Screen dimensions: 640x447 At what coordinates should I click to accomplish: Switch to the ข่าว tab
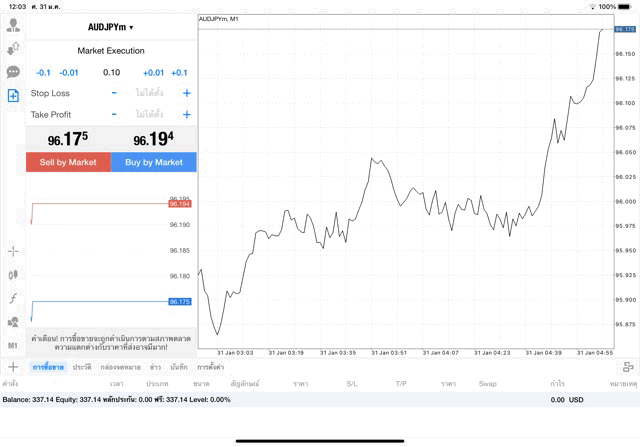coord(156,368)
